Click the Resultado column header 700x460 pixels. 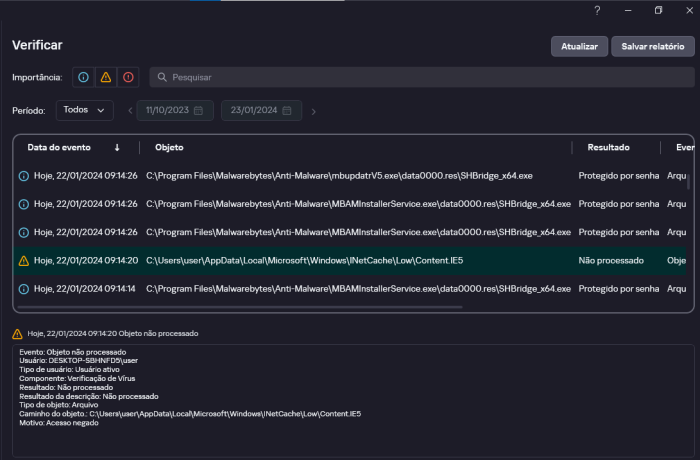pos(608,147)
